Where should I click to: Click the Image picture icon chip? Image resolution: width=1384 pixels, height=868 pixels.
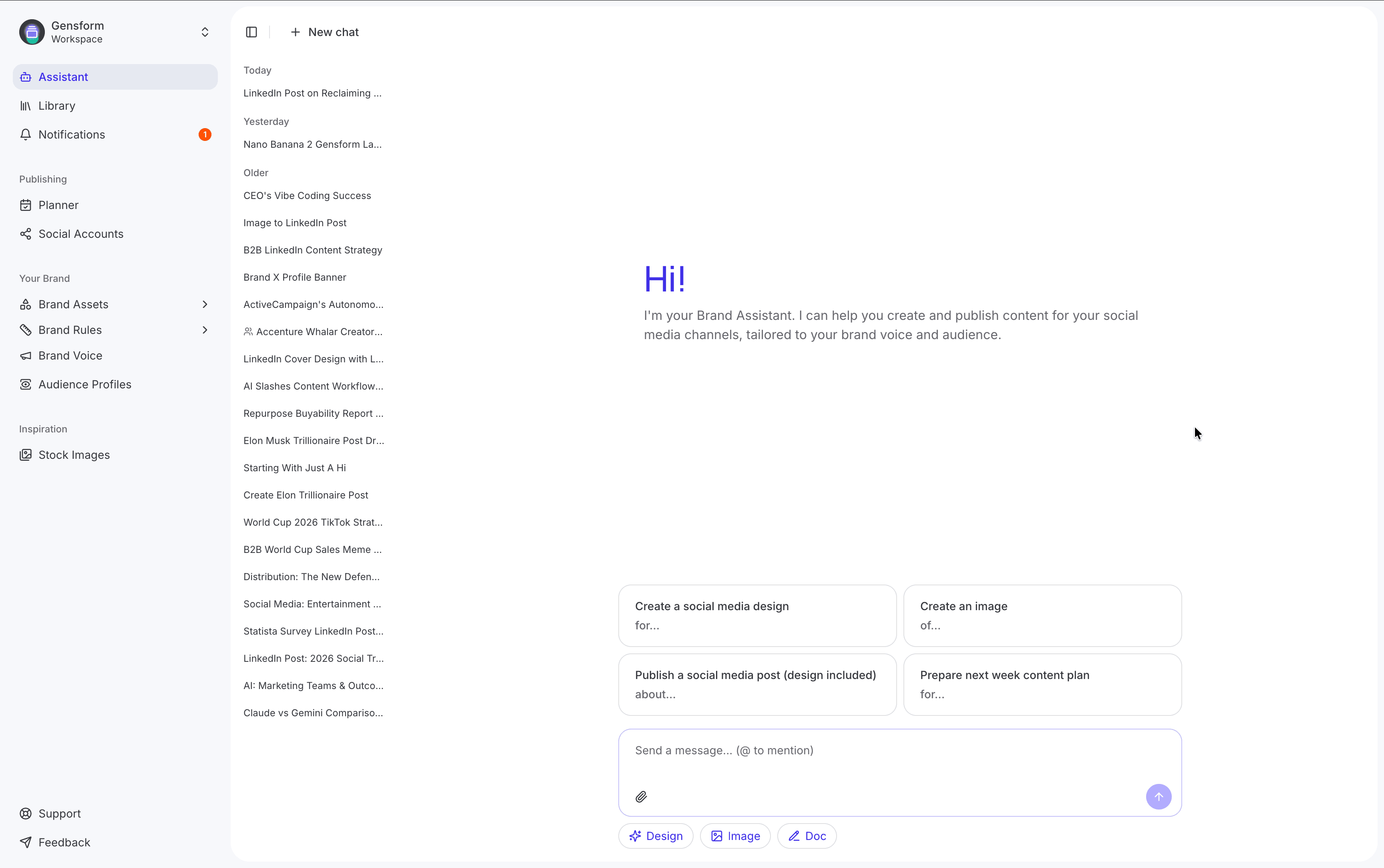[x=717, y=836]
